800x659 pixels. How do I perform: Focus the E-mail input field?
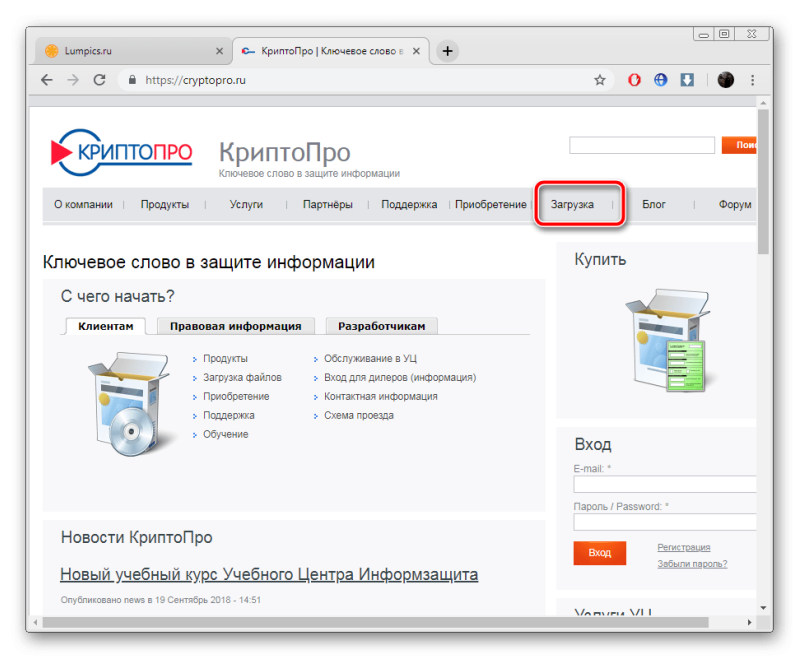[665, 484]
